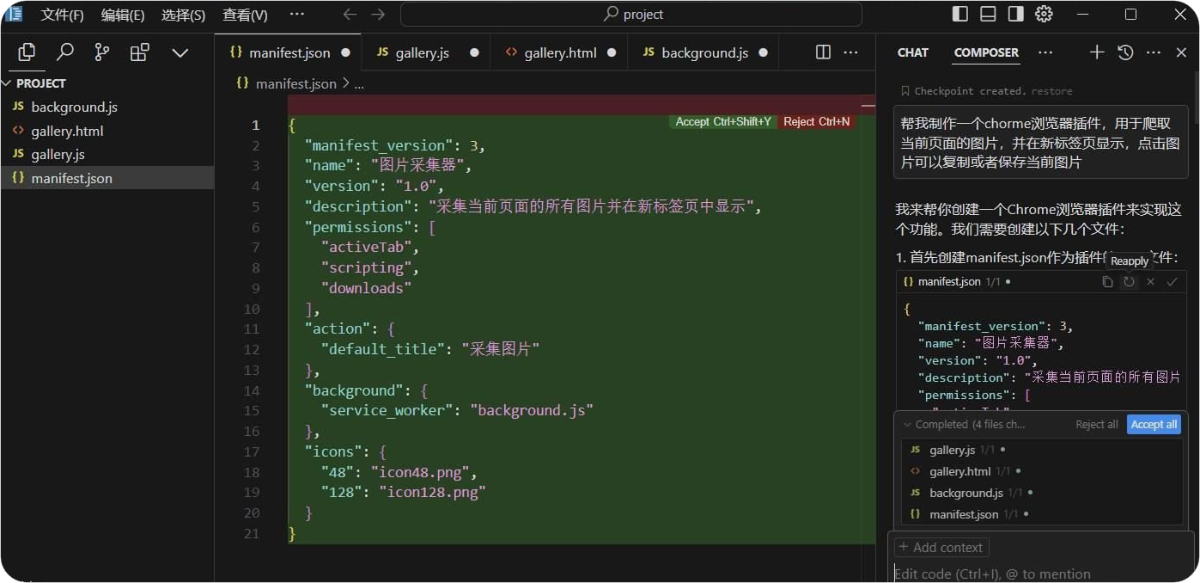Go back with the left navigation arrow
This screenshot has width=1200, height=583.
click(x=349, y=14)
